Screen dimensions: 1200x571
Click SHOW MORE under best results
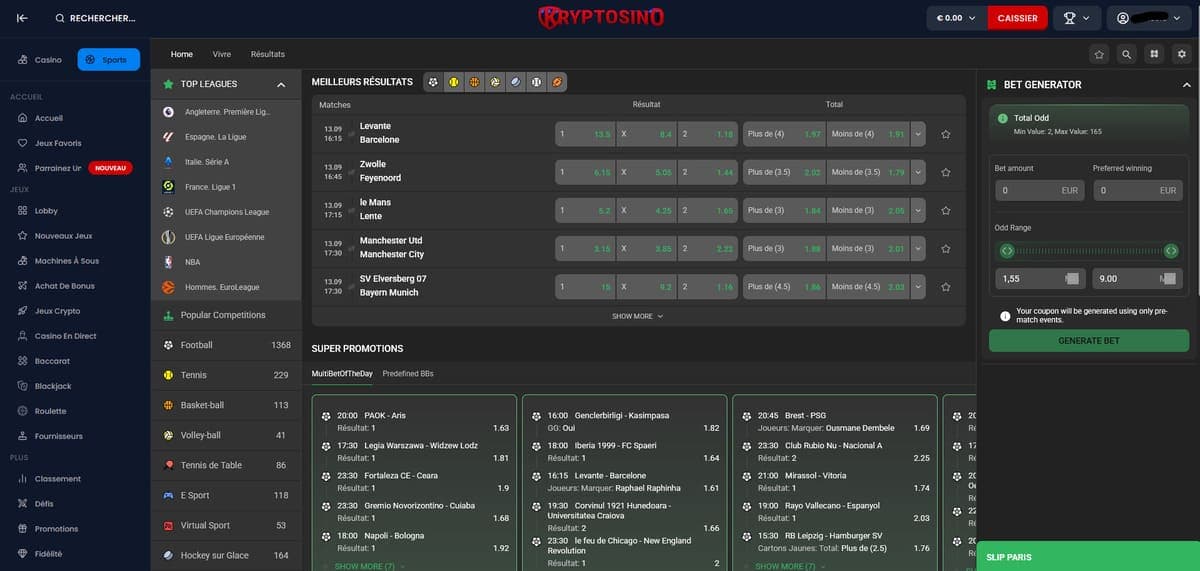pos(638,316)
